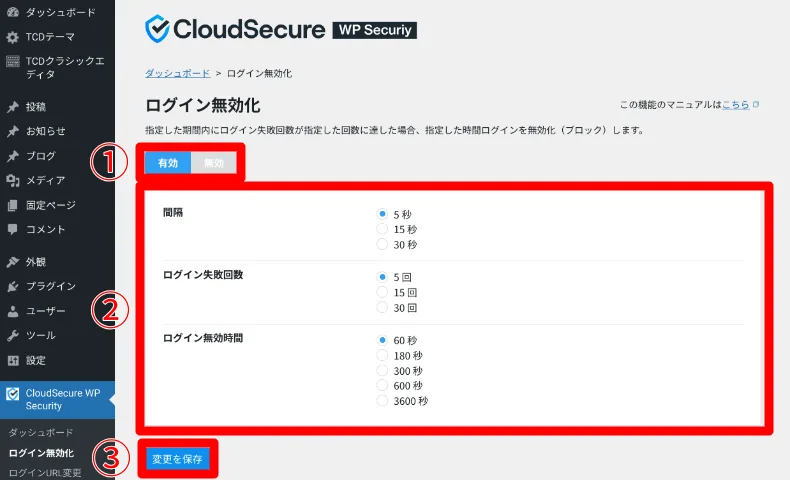The width and height of the screenshot is (790, 480).
Task: Select 5 回 login failure count
Action: point(382,277)
